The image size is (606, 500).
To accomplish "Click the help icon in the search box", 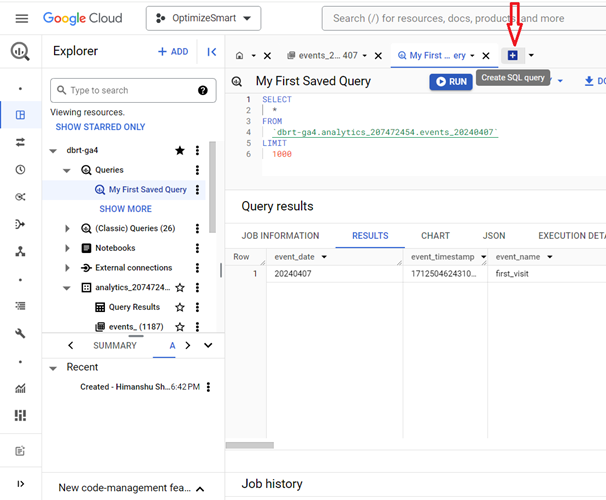I will click(x=203, y=91).
